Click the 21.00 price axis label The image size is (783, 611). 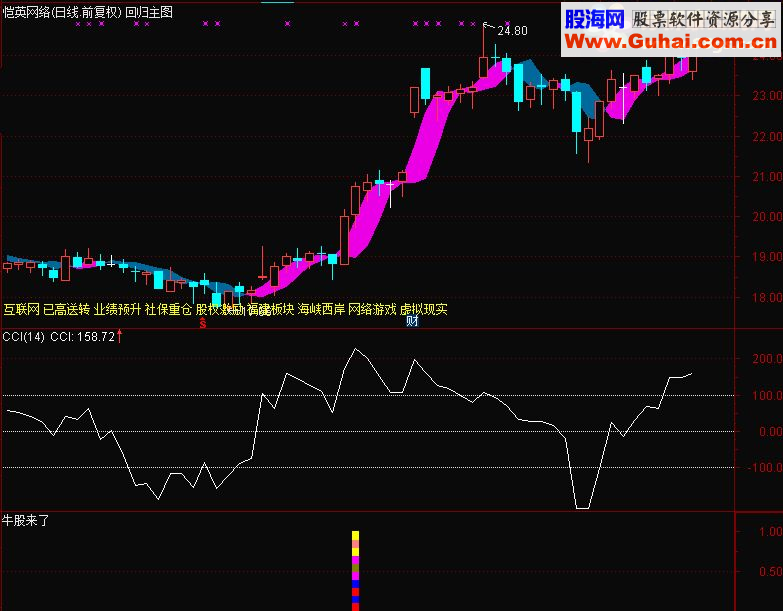click(767, 177)
